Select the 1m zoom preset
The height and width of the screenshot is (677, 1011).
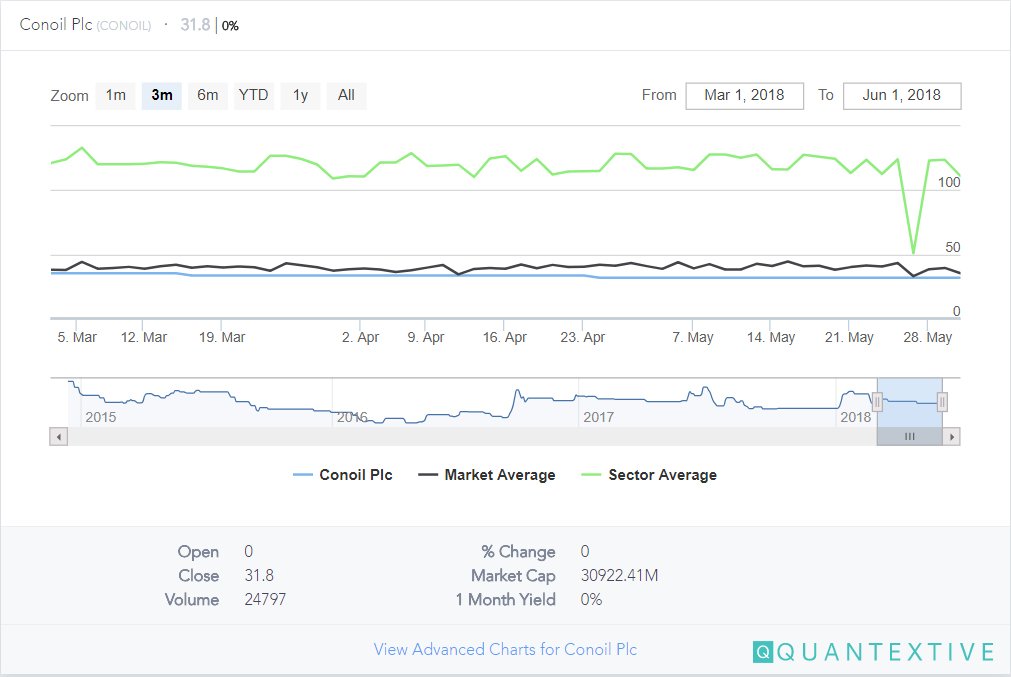[115, 95]
